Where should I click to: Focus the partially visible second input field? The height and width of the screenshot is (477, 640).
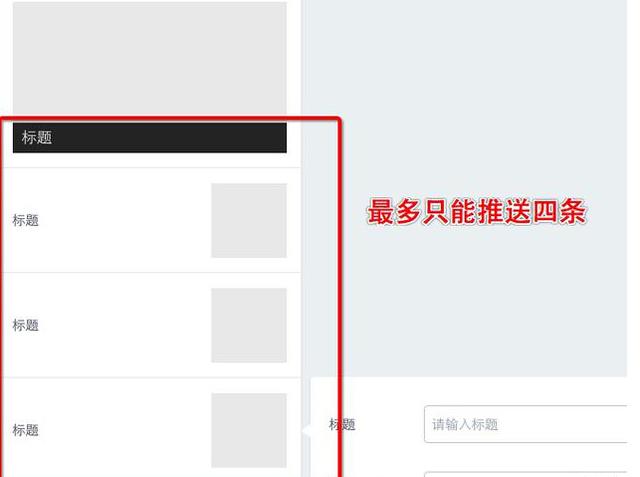pyautogui.click(x=526, y=474)
